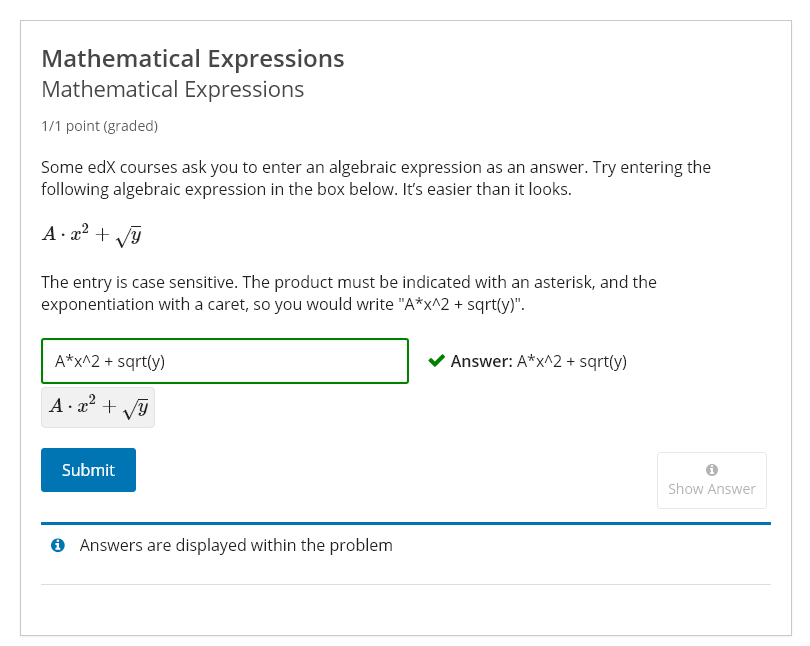The width and height of the screenshot is (810, 646).
Task: Click the gray divider line below the notification
Action: click(406, 584)
